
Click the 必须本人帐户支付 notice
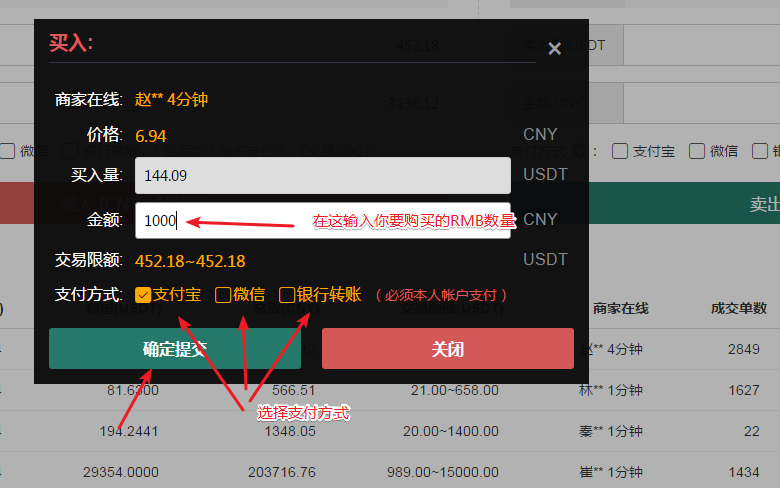tap(441, 295)
